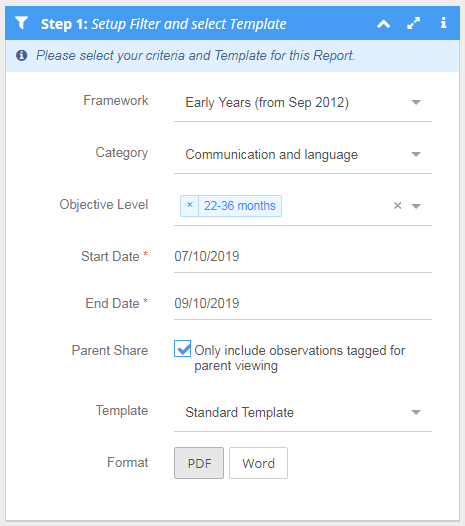
Task: Open the Template dropdown
Action: pos(303,412)
